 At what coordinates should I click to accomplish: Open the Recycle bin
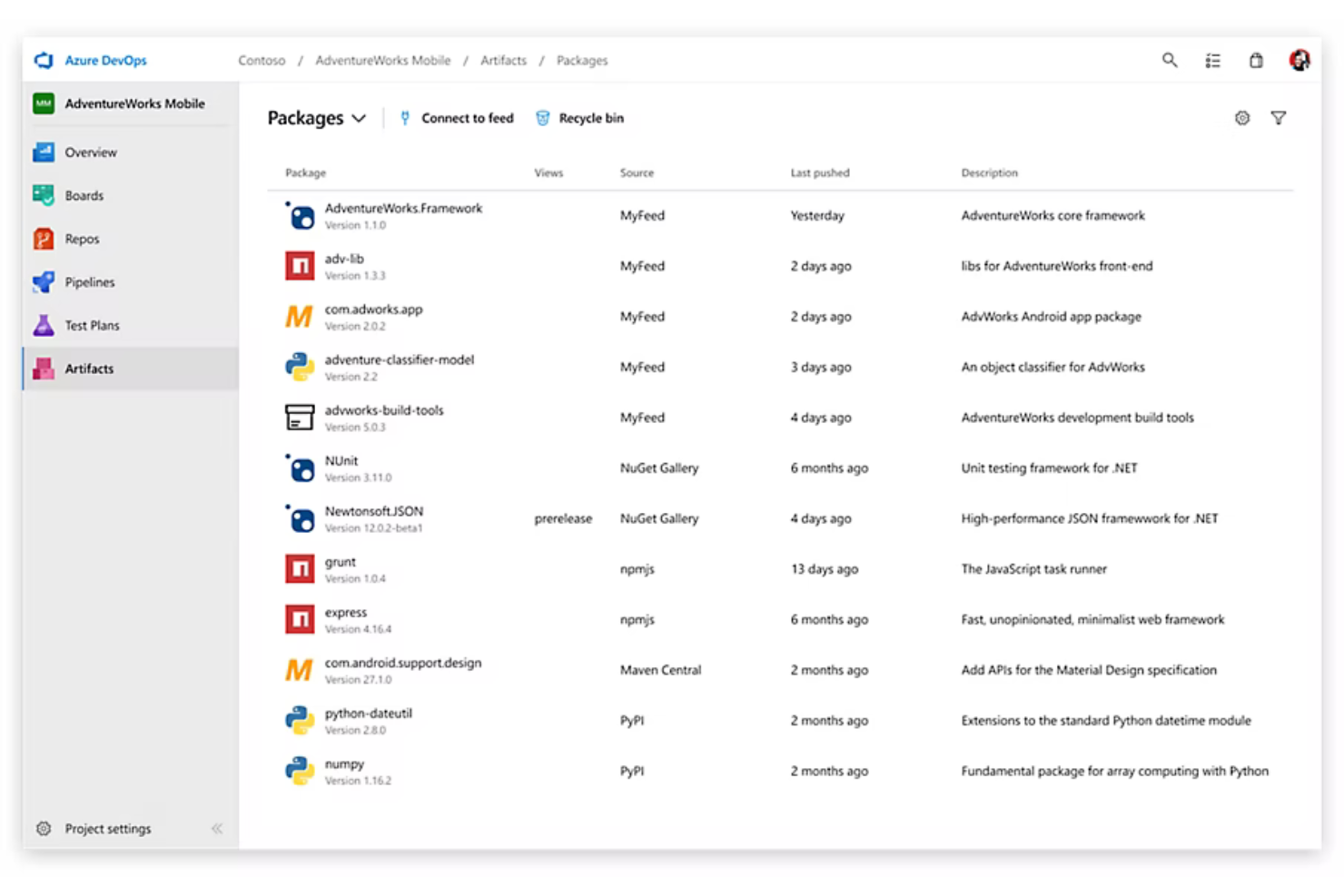pyautogui.click(x=579, y=118)
